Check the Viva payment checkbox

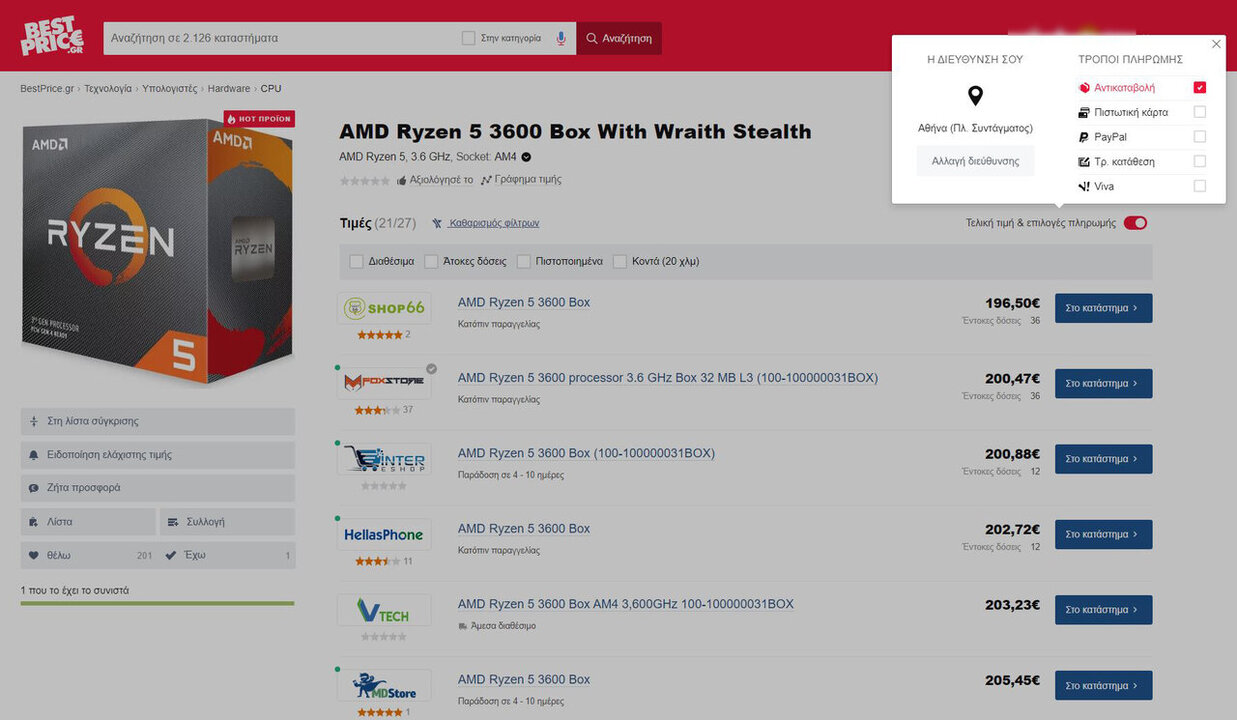(1200, 186)
